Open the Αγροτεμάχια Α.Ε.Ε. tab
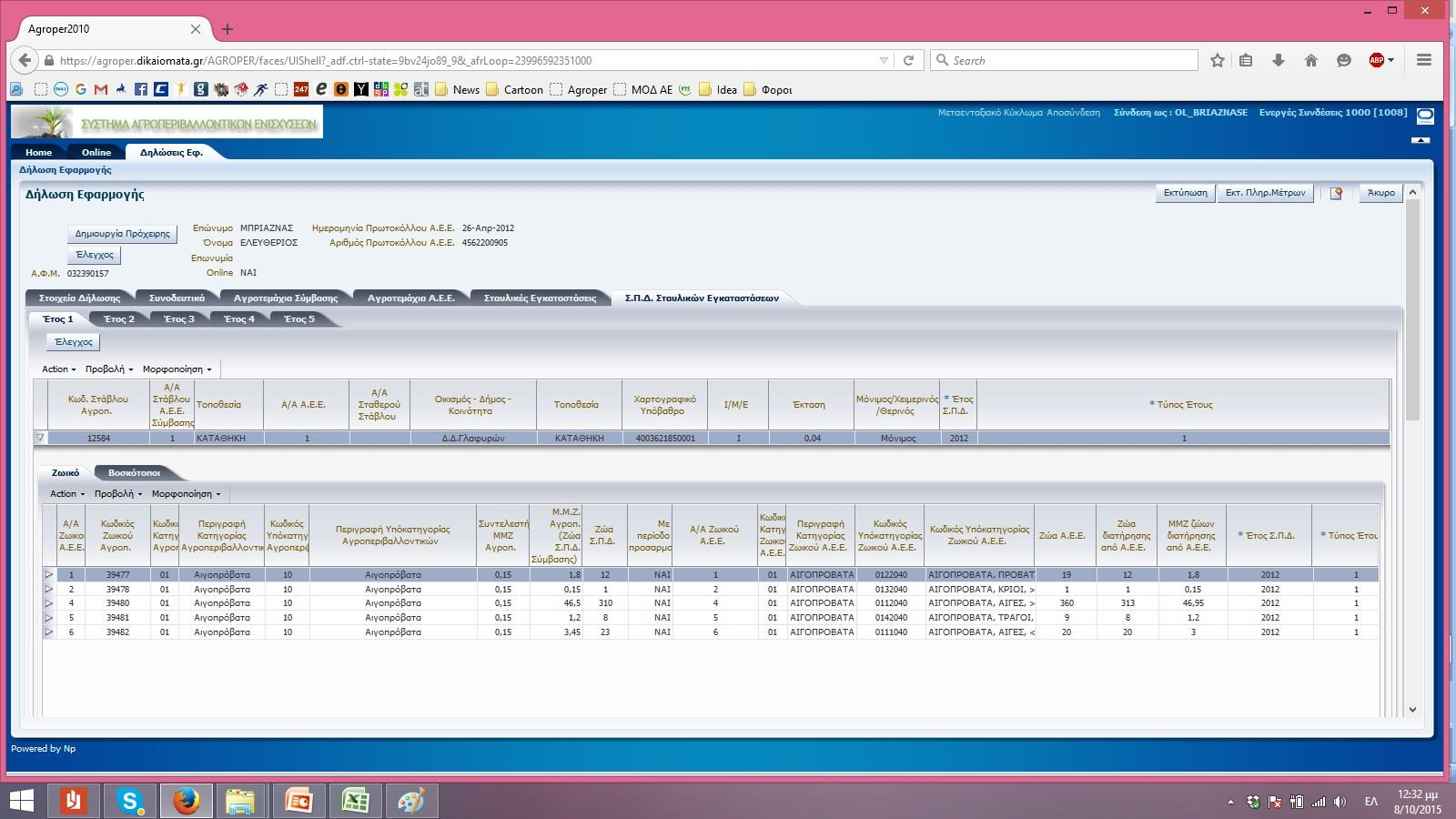 click(410, 298)
